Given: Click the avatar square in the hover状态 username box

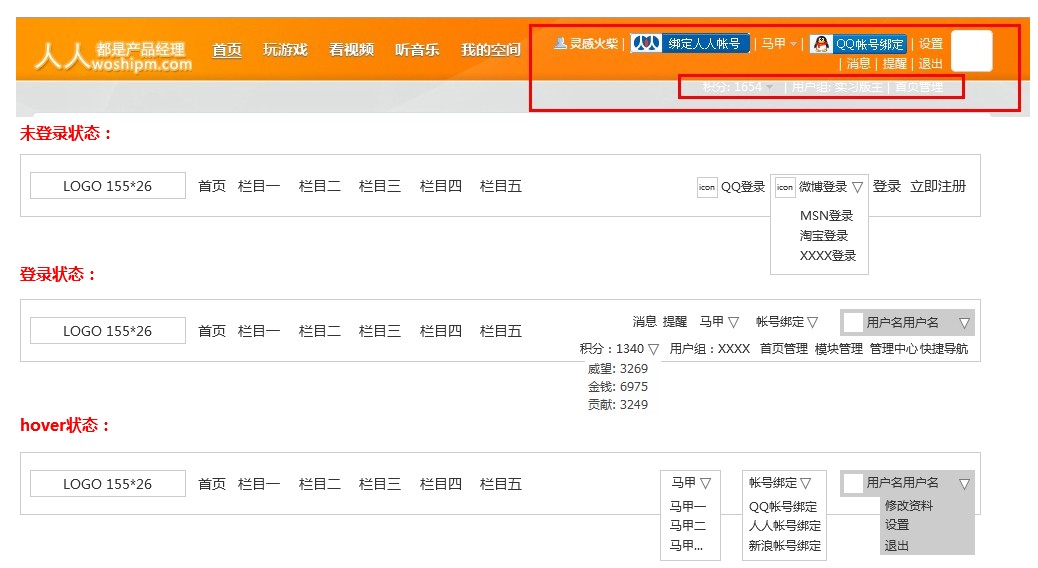Looking at the screenshot, I should [853, 483].
